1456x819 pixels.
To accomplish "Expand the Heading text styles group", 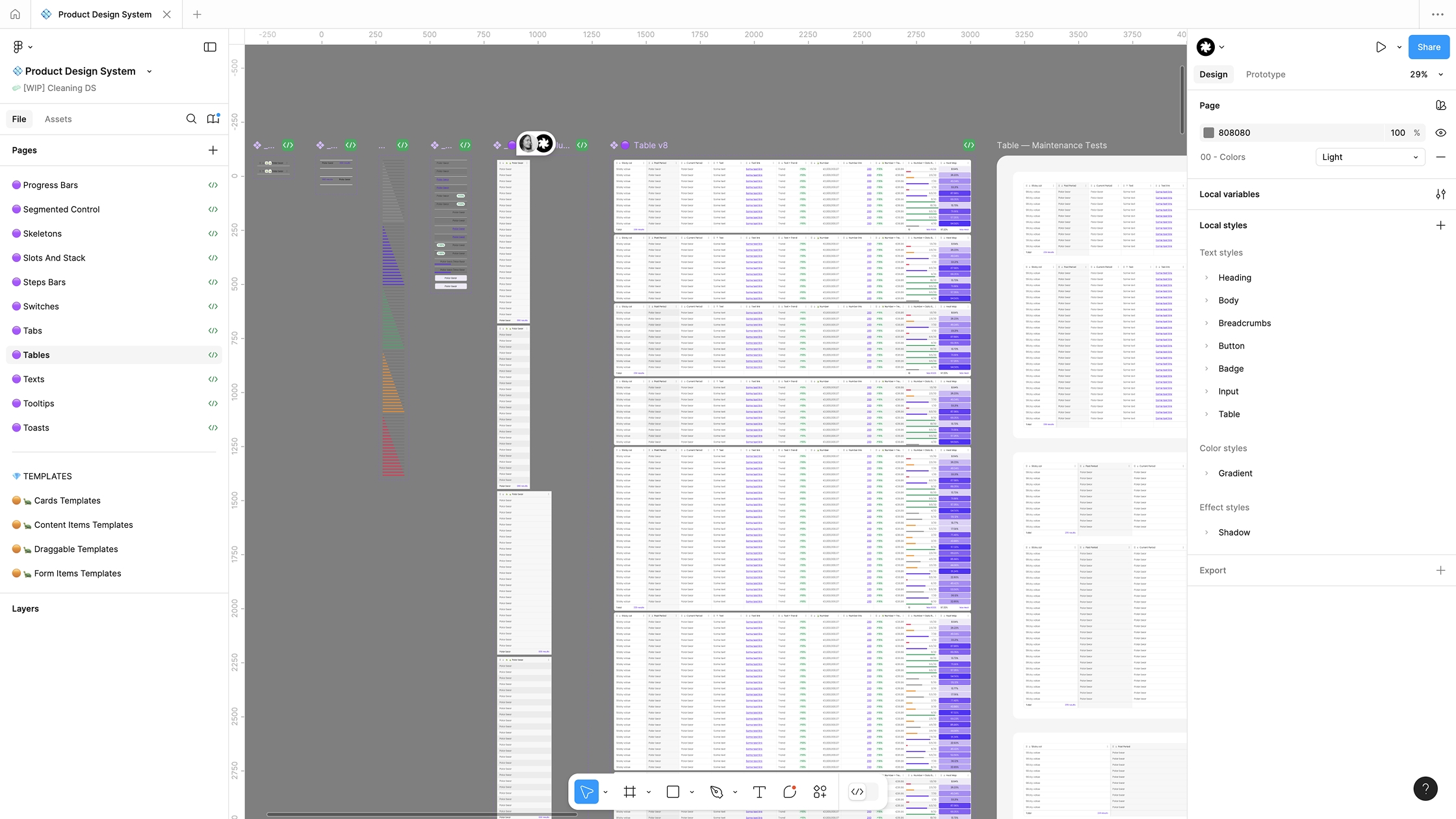I will 1207,278.
